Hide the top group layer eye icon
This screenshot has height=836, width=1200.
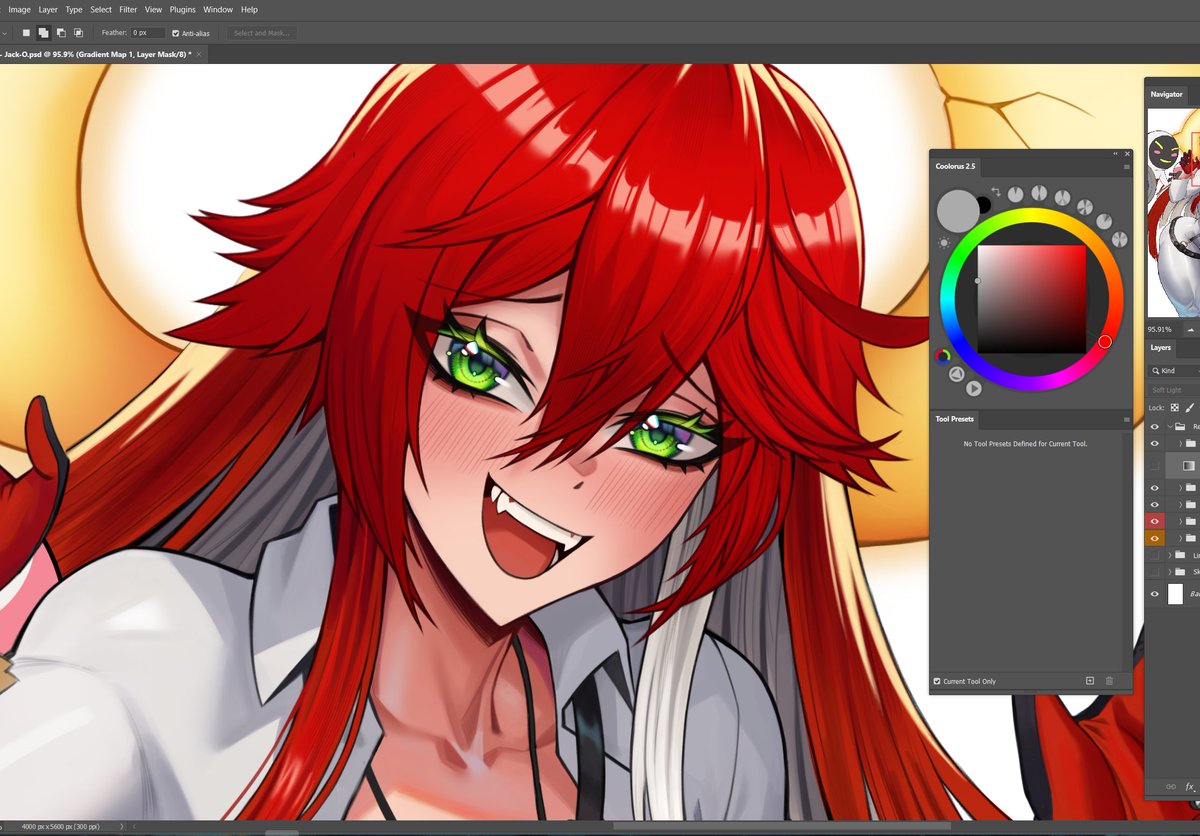(x=1155, y=426)
